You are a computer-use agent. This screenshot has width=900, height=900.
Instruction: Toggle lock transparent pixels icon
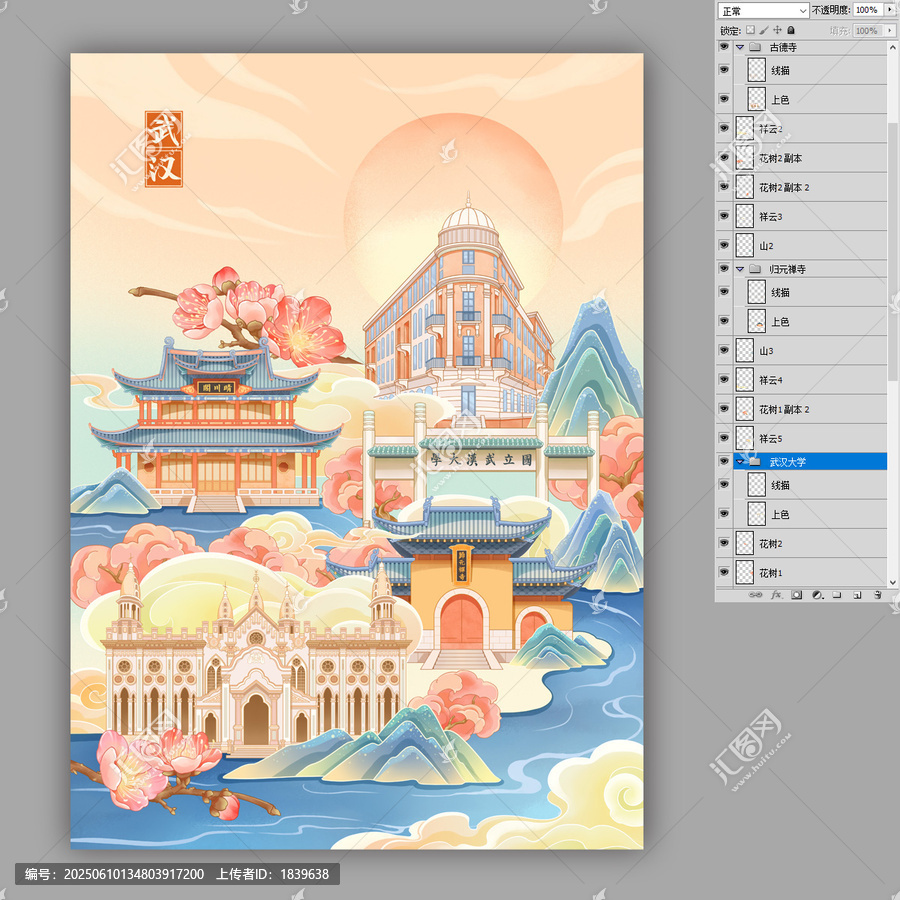(750, 30)
